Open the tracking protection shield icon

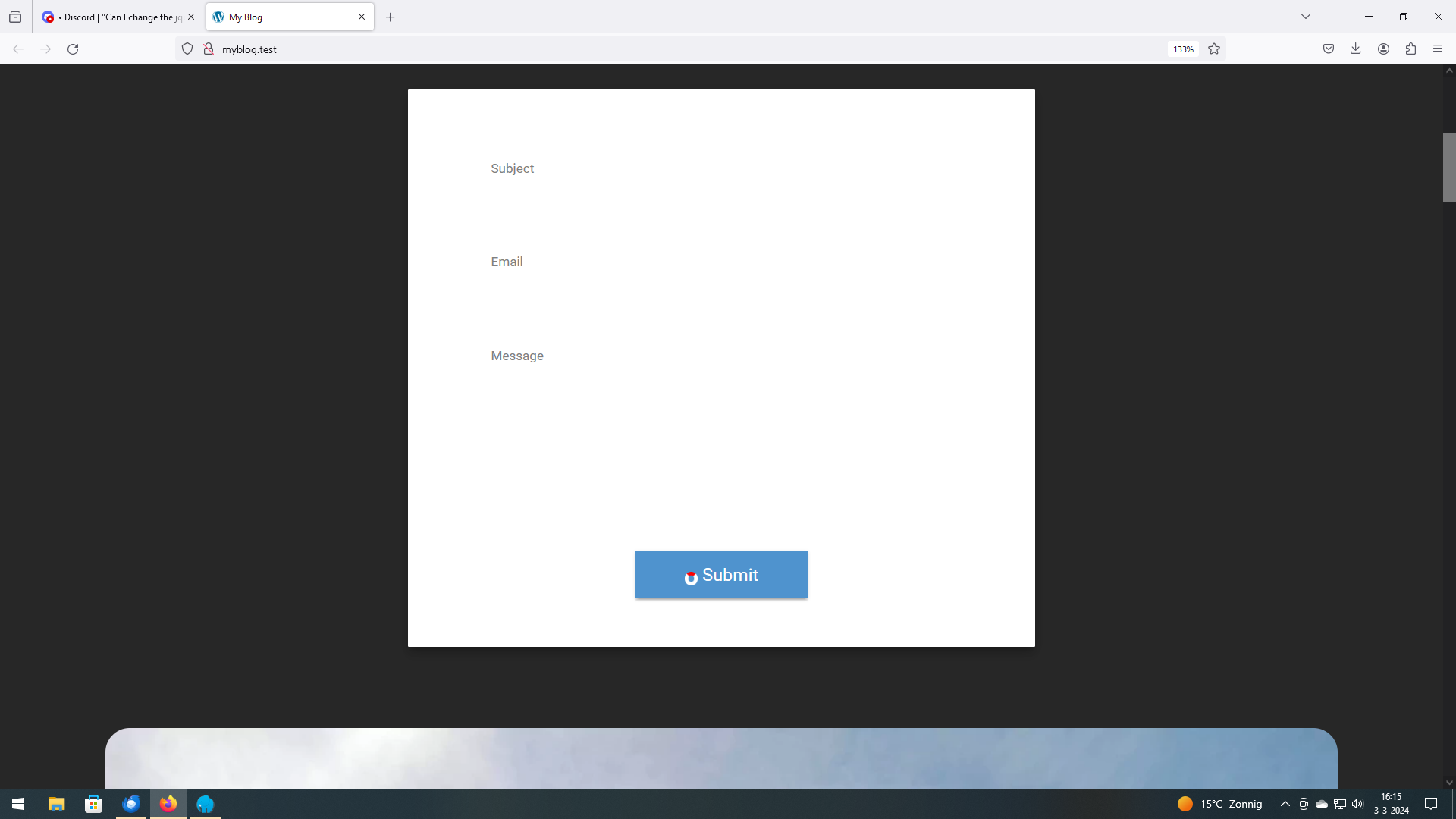[x=187, y=49]
